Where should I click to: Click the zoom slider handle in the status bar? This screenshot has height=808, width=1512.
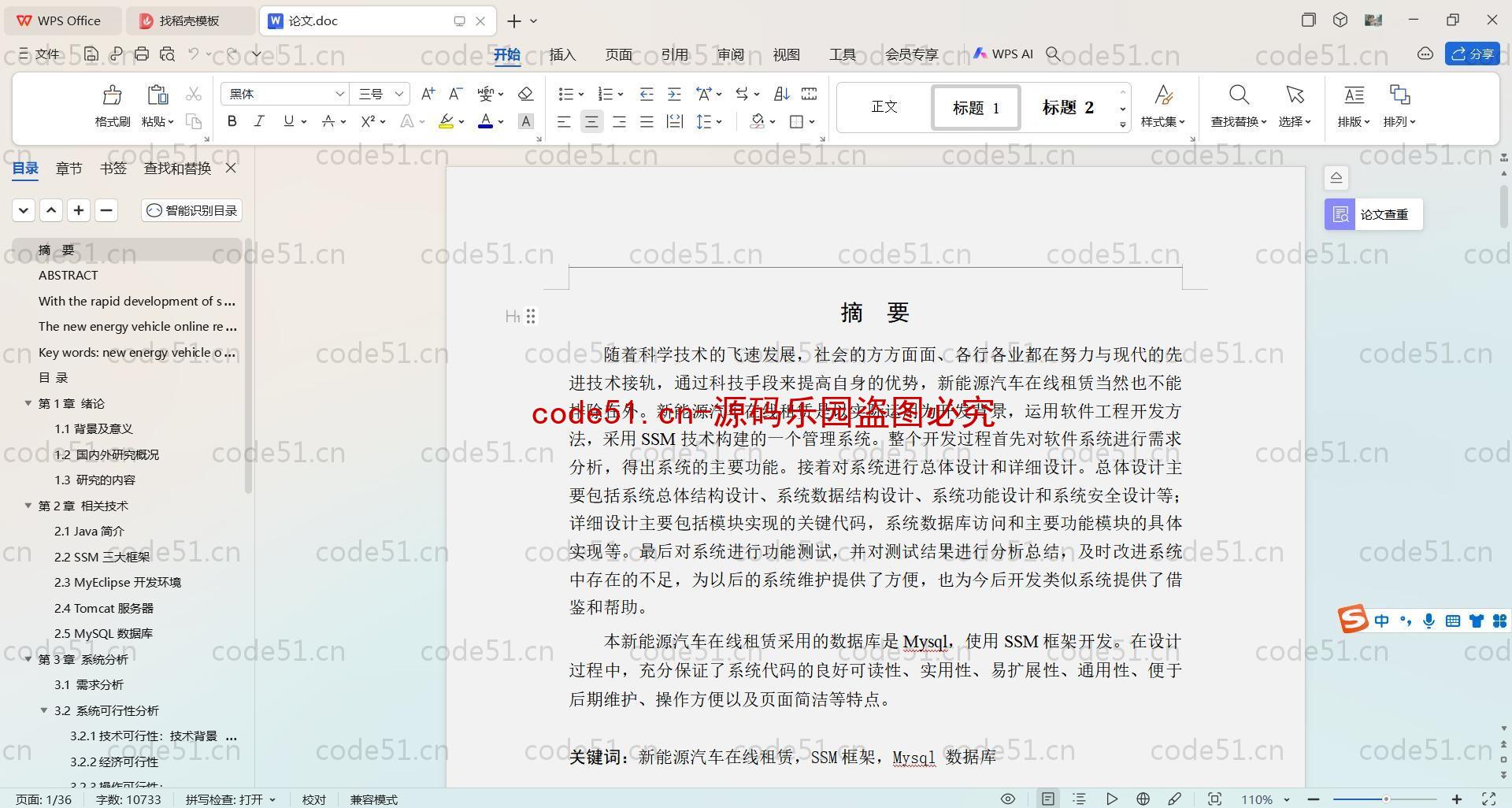1386,799
